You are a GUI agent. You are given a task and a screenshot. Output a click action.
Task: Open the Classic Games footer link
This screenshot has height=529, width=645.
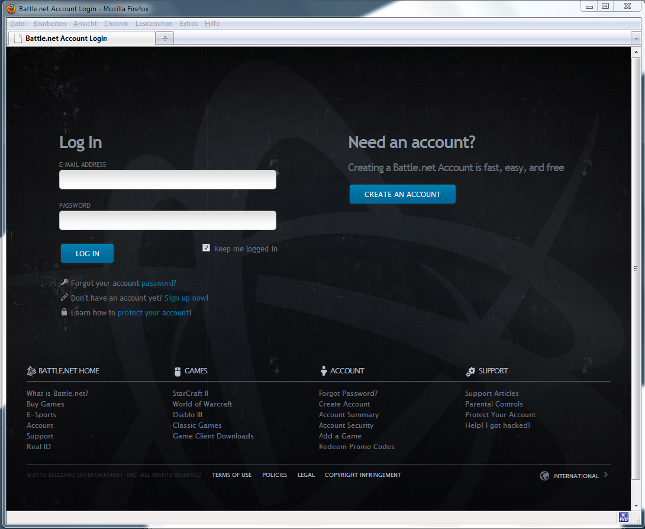click(x=197, y=425)
